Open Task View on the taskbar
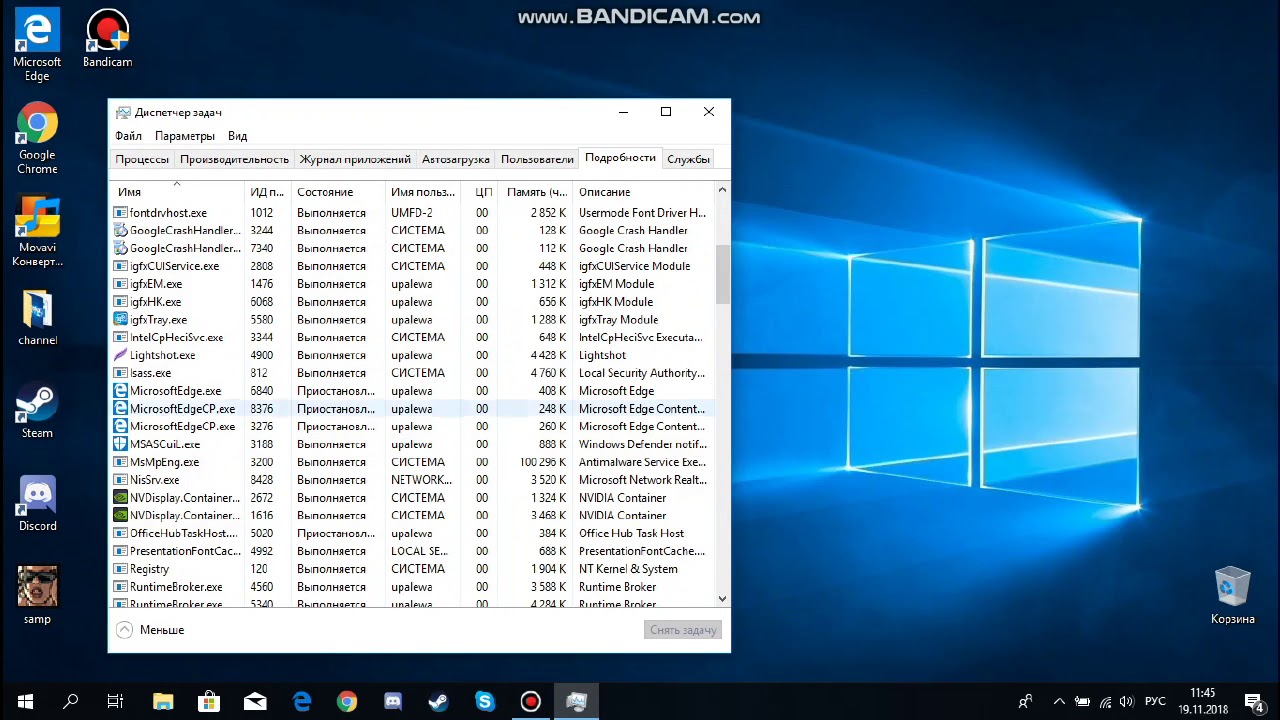Screen dimensions: 1280x720 (x=116, y=702)
